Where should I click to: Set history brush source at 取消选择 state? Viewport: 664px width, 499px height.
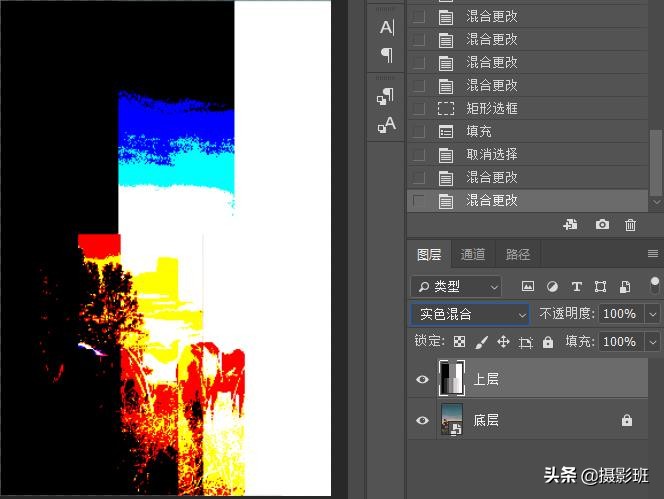[419, 154]
